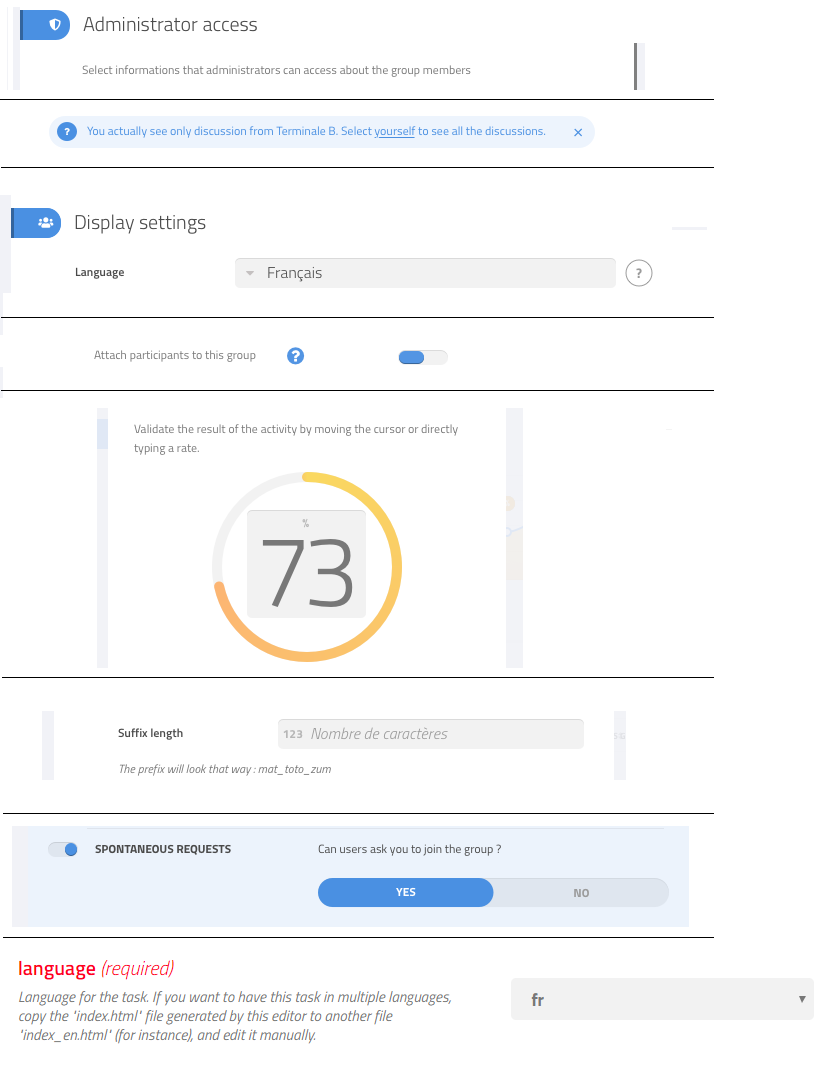This screenshot has width=825, height=1065.
Task: Open help for Attach participants to group
Action: [x=295, y=356]
